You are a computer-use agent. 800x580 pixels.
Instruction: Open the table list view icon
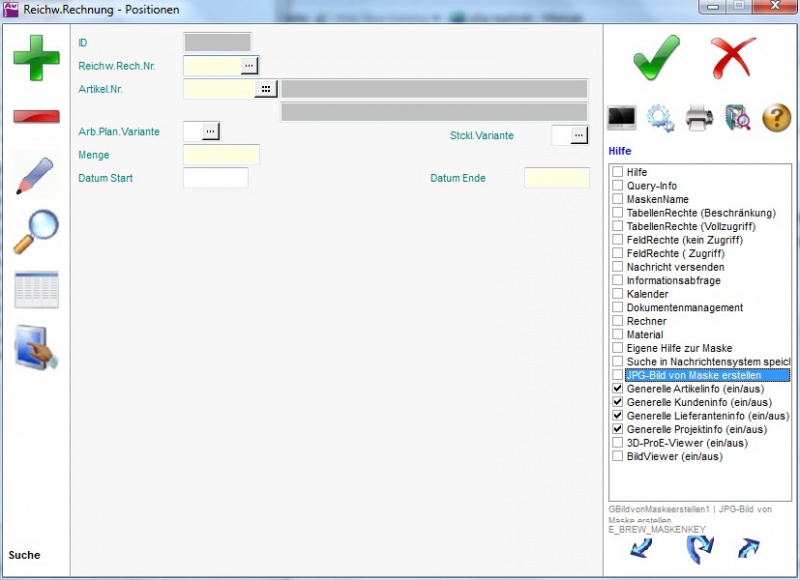coord(36,290)
